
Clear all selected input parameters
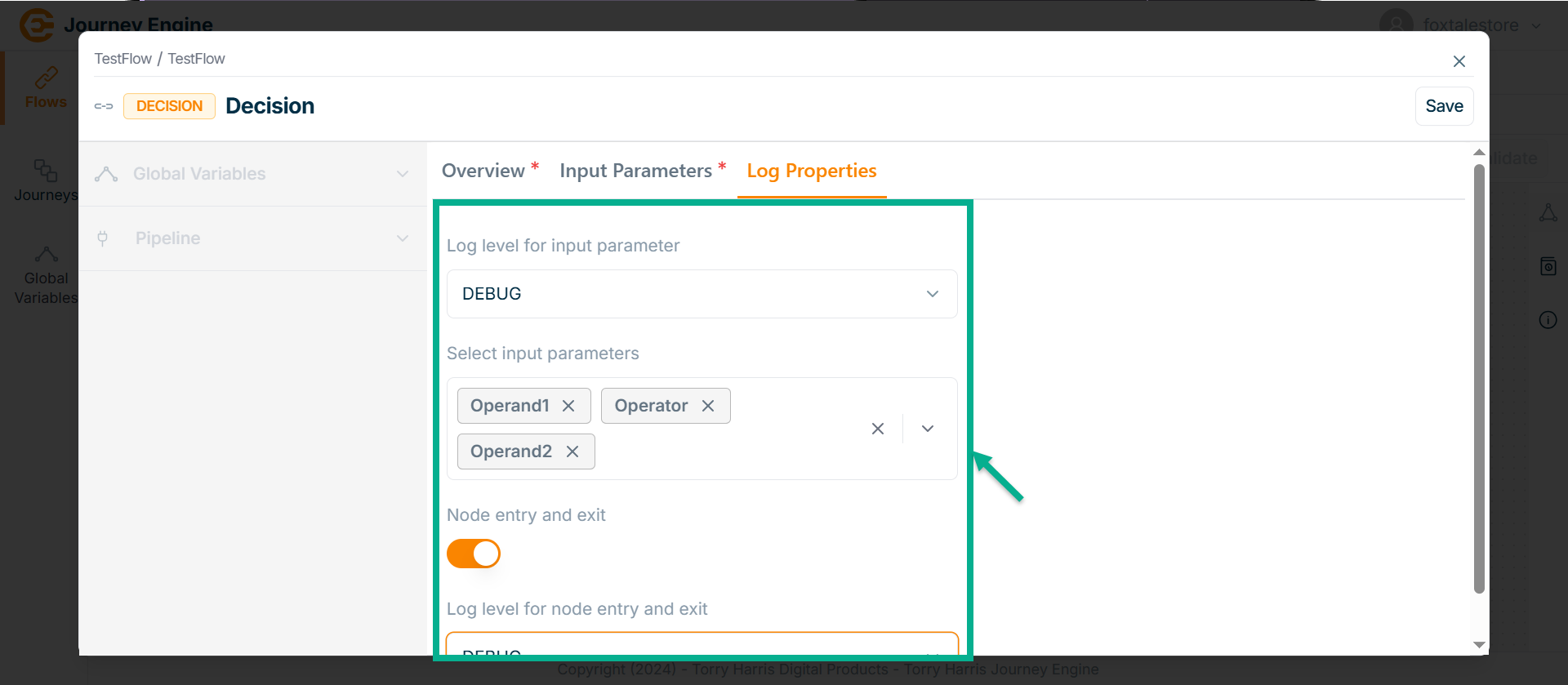click(x=878, y=429)
